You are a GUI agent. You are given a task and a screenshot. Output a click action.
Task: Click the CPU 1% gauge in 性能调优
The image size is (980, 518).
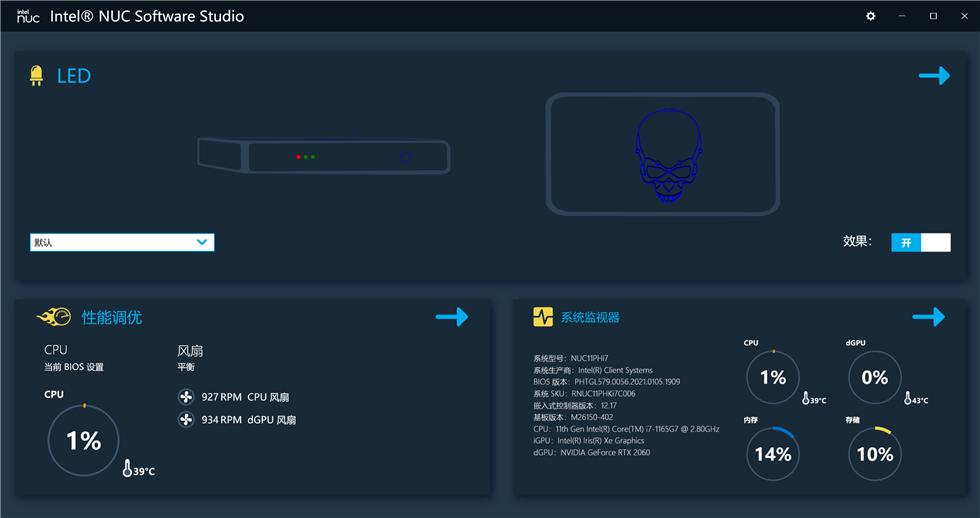(84, 441)
